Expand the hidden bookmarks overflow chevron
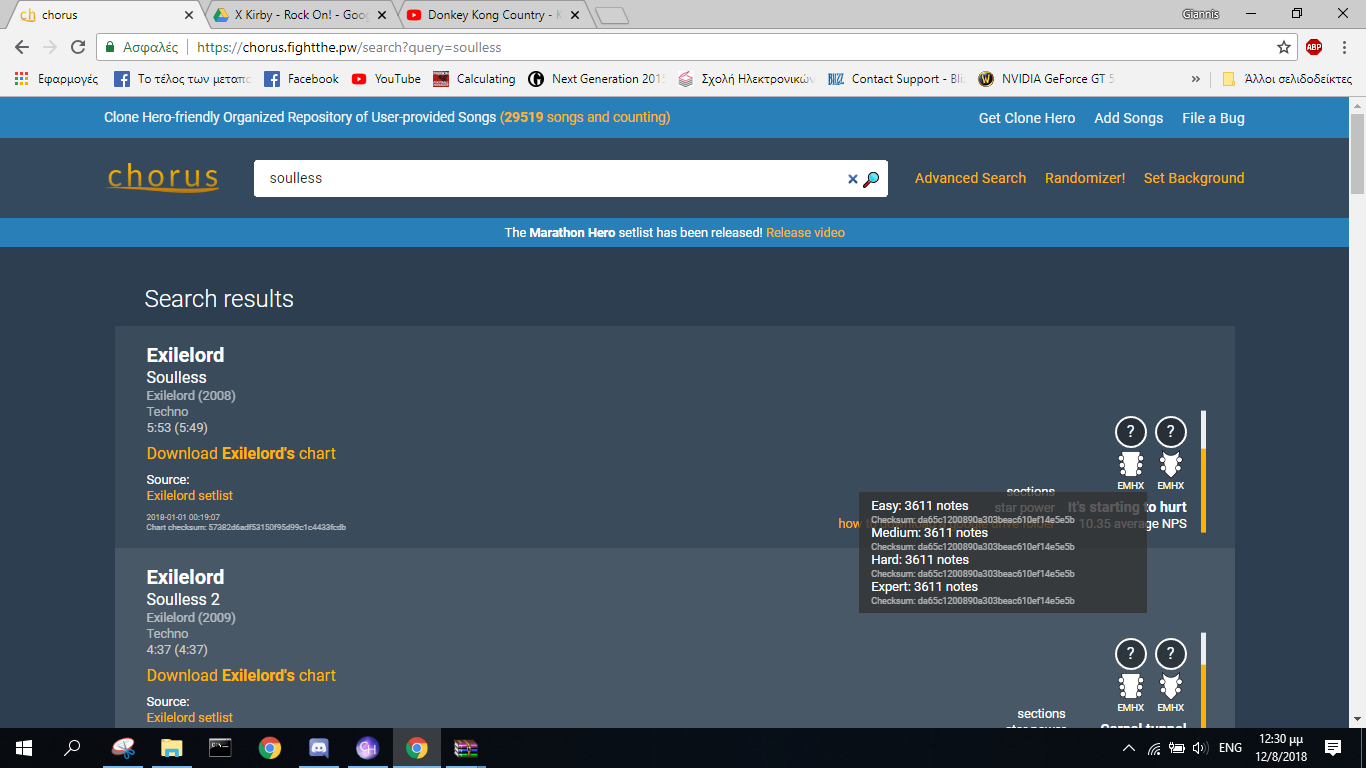The height and width of the screenshot is (768, 1366). tap(1195, 79)
